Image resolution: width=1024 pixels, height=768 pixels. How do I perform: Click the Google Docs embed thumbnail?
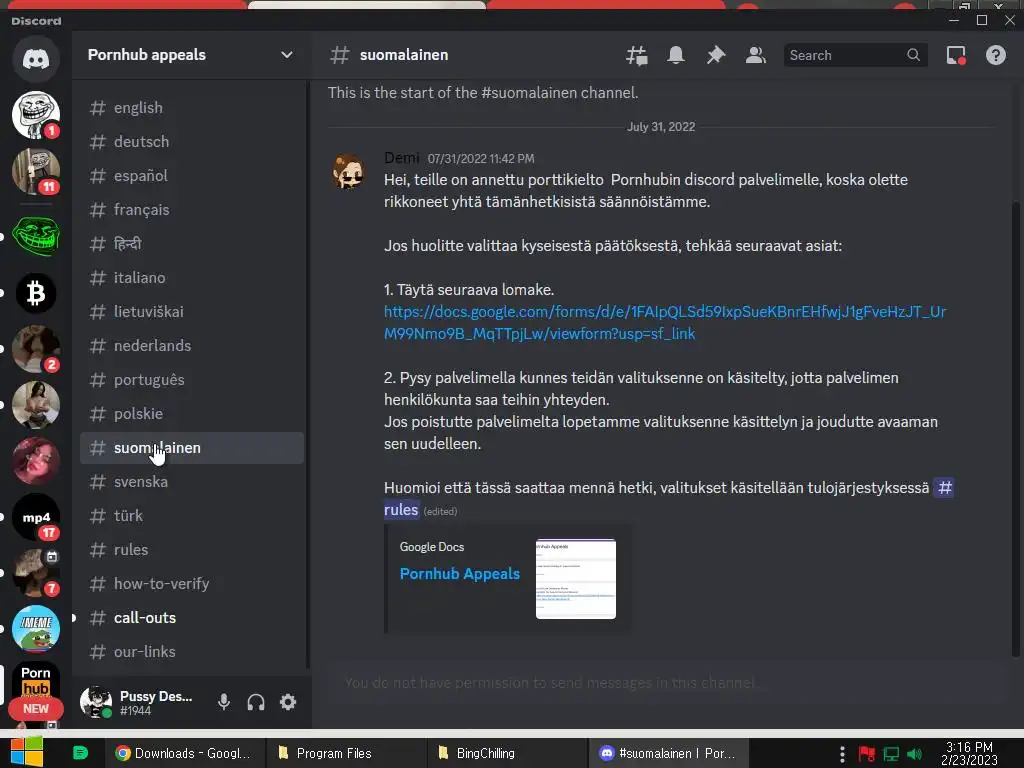tap(575, 579)
